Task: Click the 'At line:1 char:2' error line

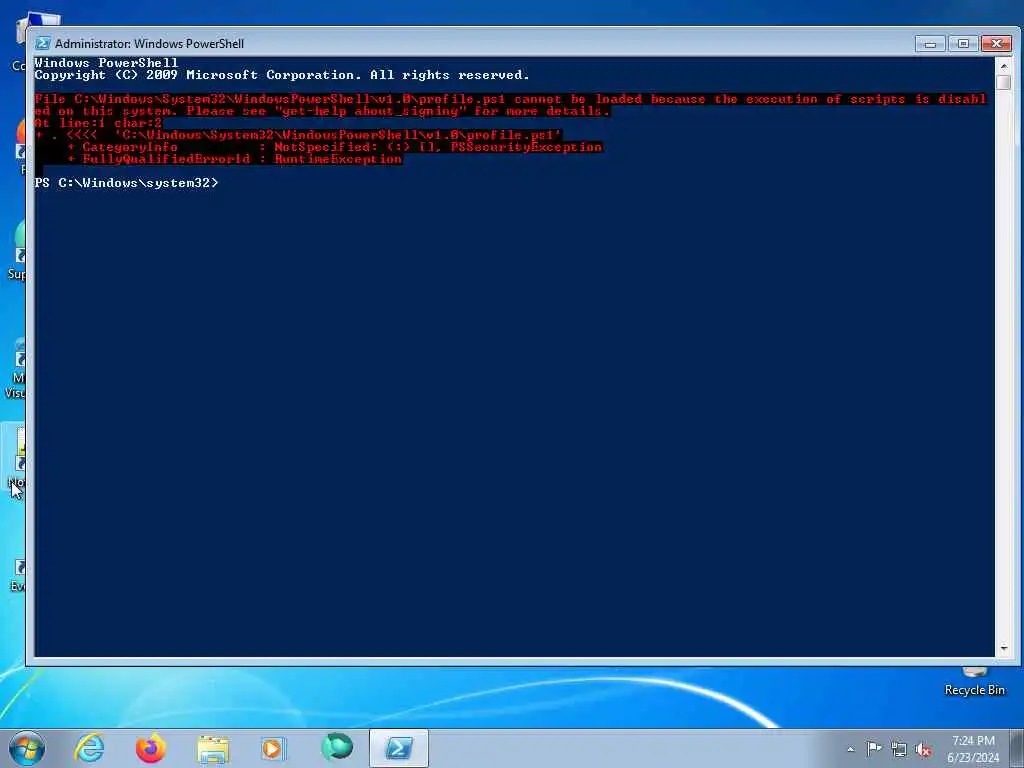Action: tap(98, 123)
